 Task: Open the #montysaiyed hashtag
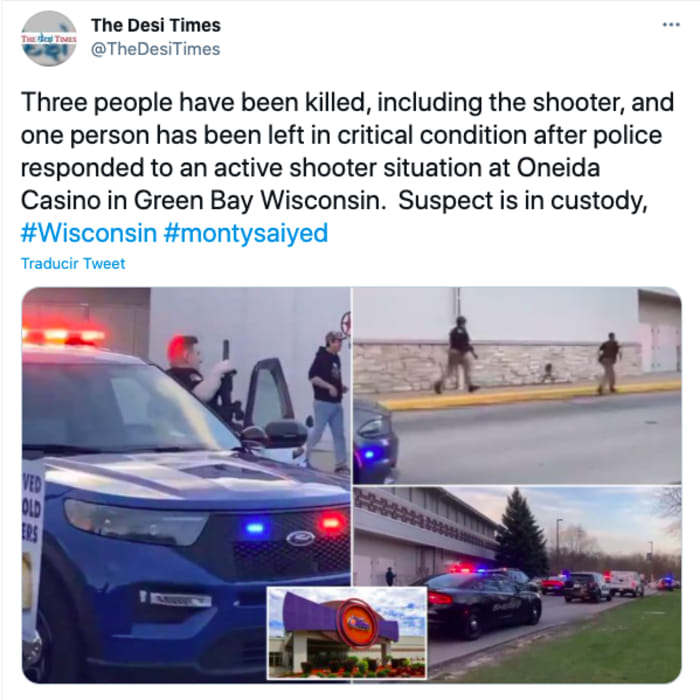246,233
